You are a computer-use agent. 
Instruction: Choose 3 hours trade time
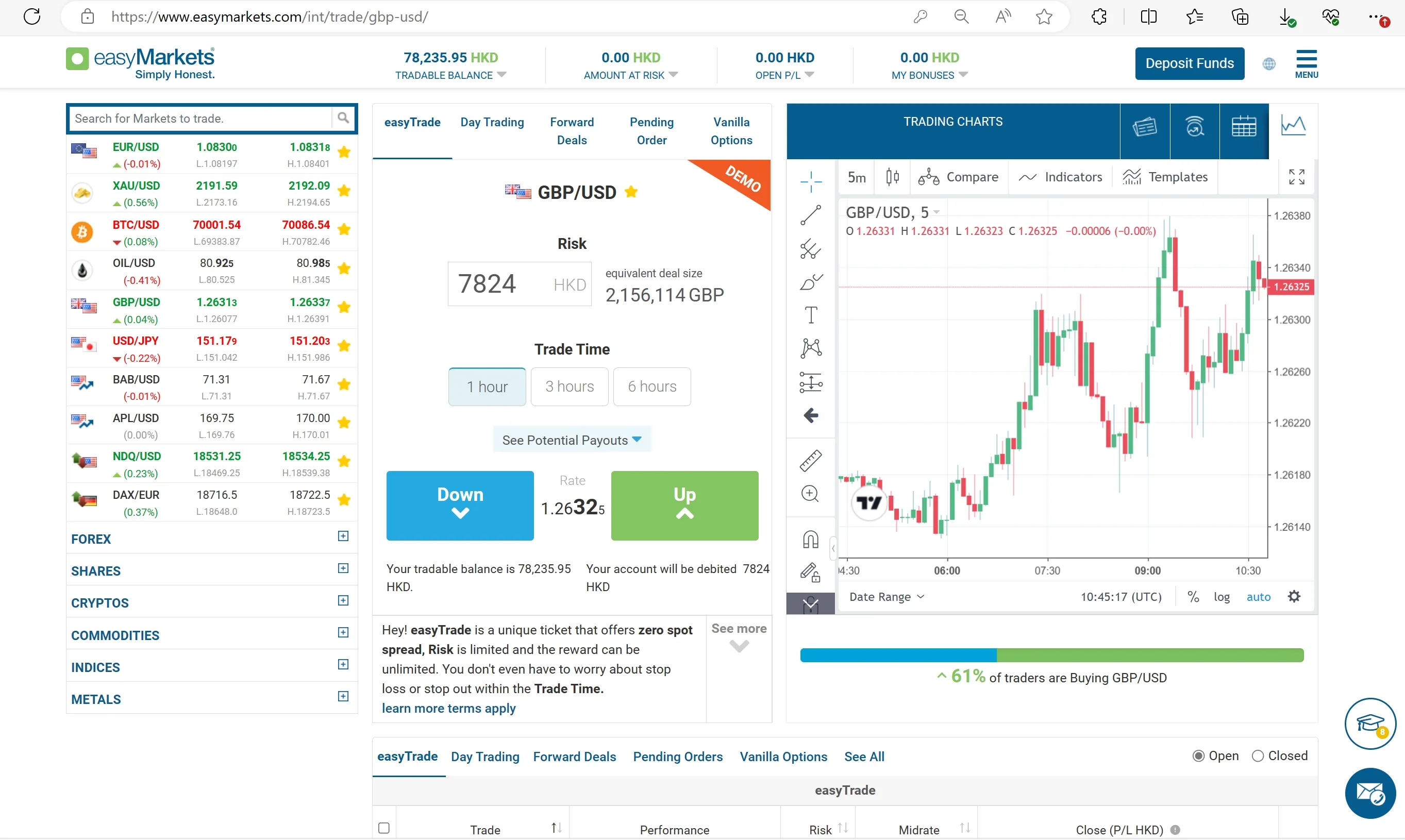click(570, 387)
